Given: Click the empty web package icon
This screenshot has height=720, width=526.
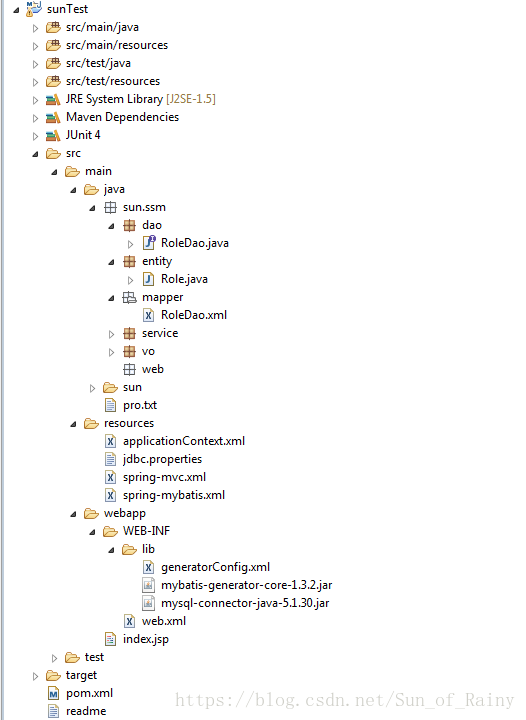Looking at the screenshot, I should click(129, 370).
